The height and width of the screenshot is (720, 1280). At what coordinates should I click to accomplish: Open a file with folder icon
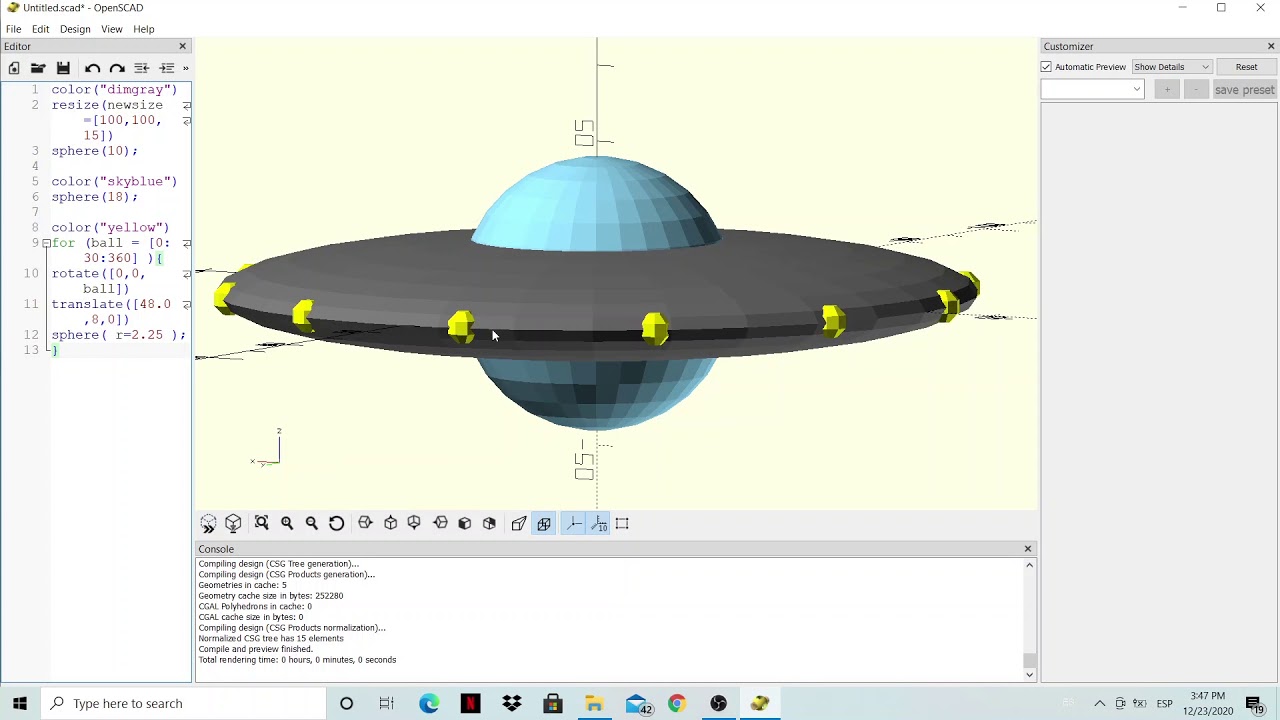click(38, 68)
